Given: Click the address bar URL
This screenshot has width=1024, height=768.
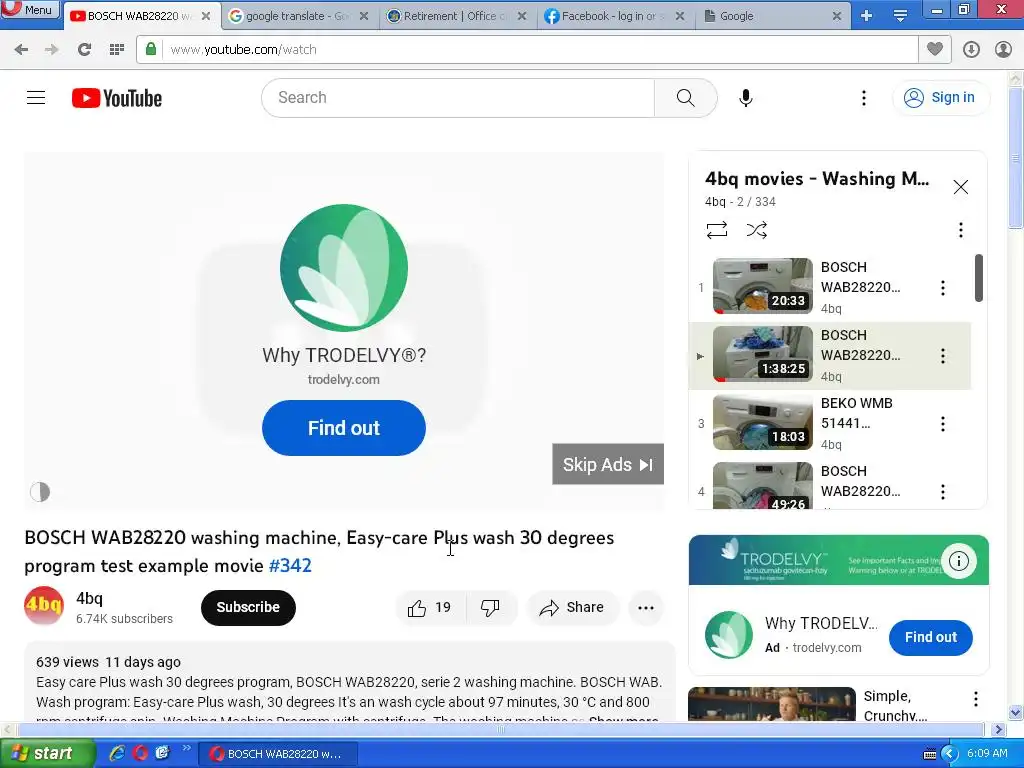Looking at the screenshot, I should point(244,50).
